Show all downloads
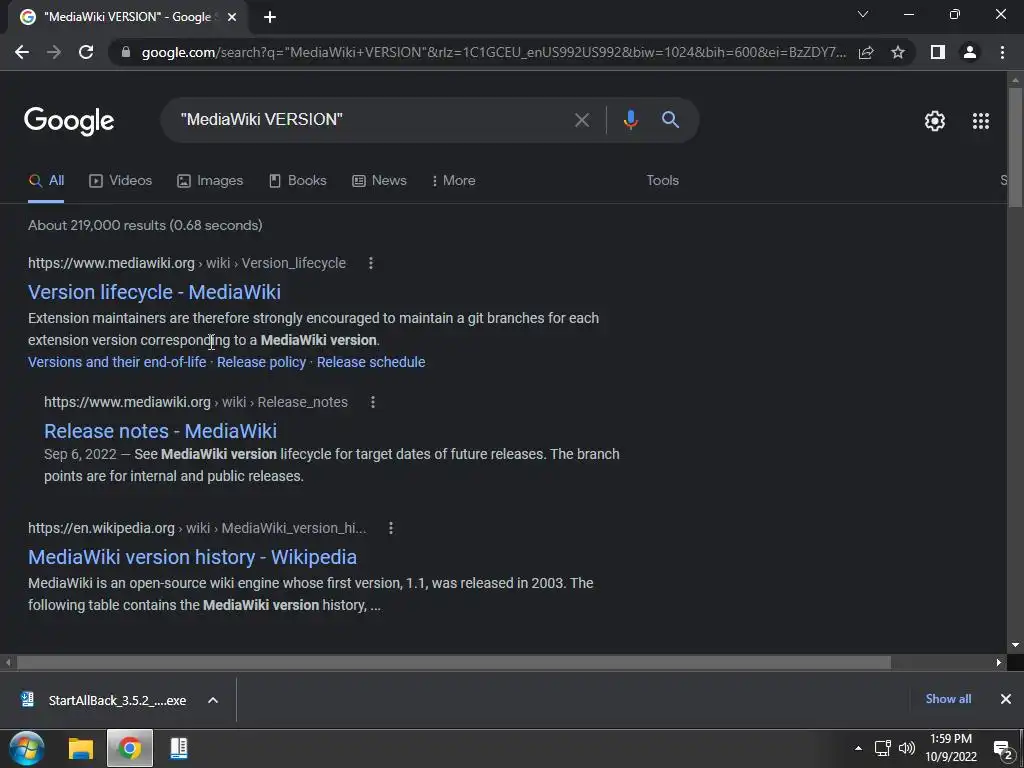The width and height of the screenshot is (1024, 768). pyautogui.click(x=948, y=699)
